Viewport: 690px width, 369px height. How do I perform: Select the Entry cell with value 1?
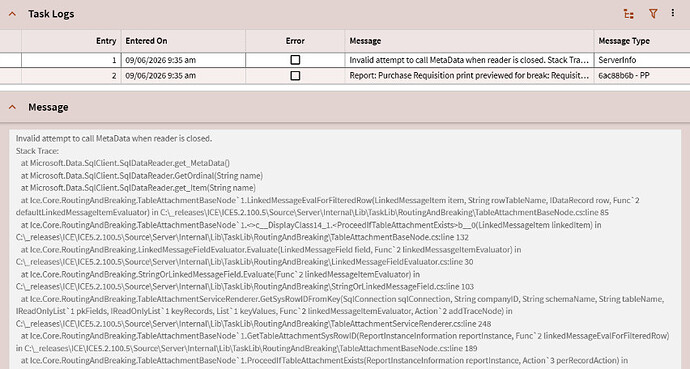71,60
